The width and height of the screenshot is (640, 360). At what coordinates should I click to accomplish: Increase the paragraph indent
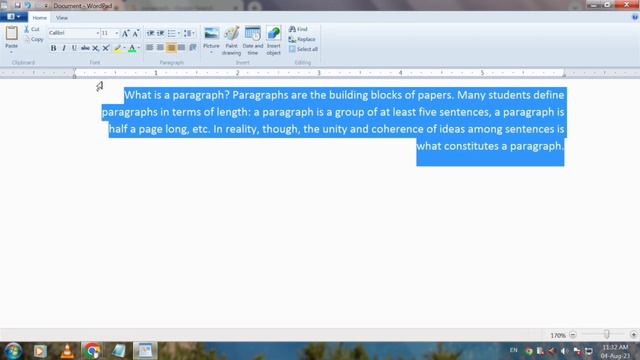[160, 33]
